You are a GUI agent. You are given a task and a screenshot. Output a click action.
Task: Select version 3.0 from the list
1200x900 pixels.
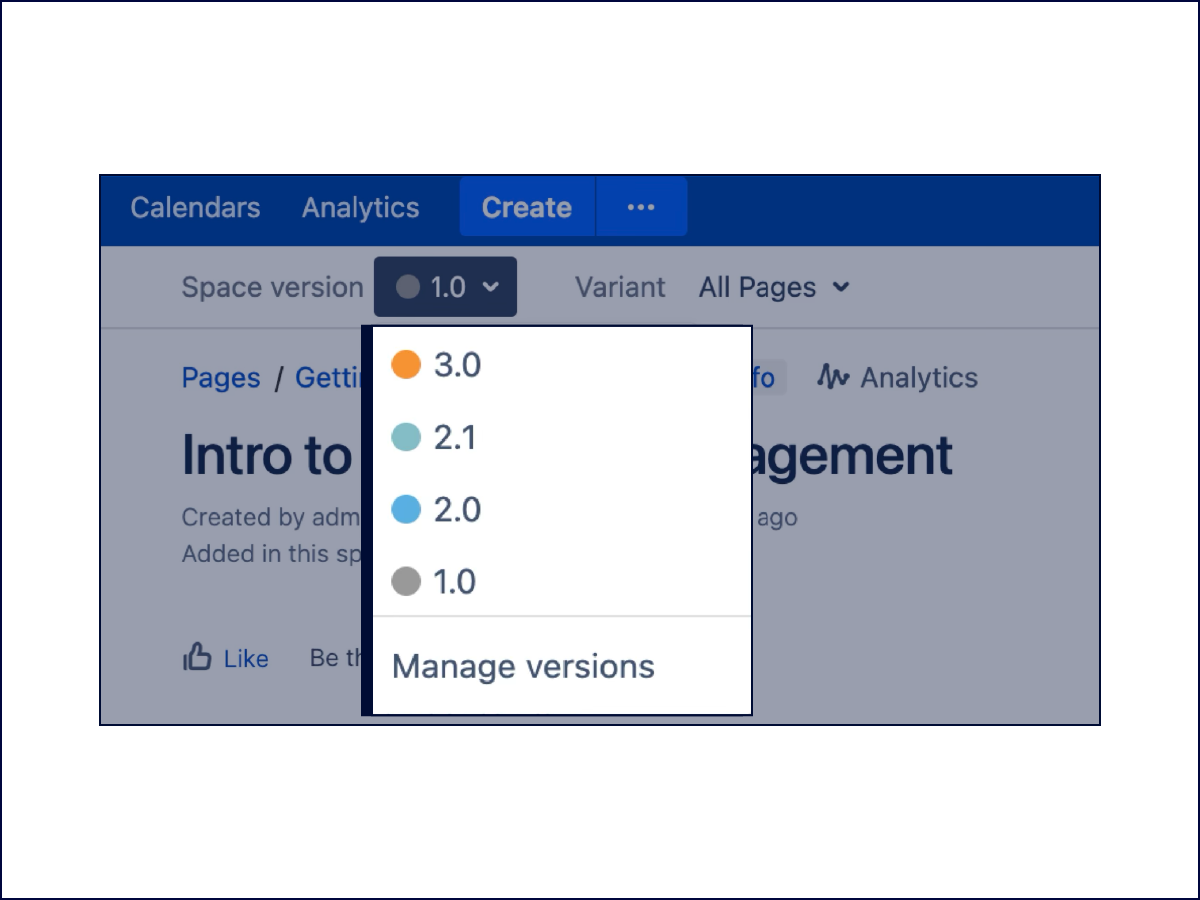(x=562, y=364)
